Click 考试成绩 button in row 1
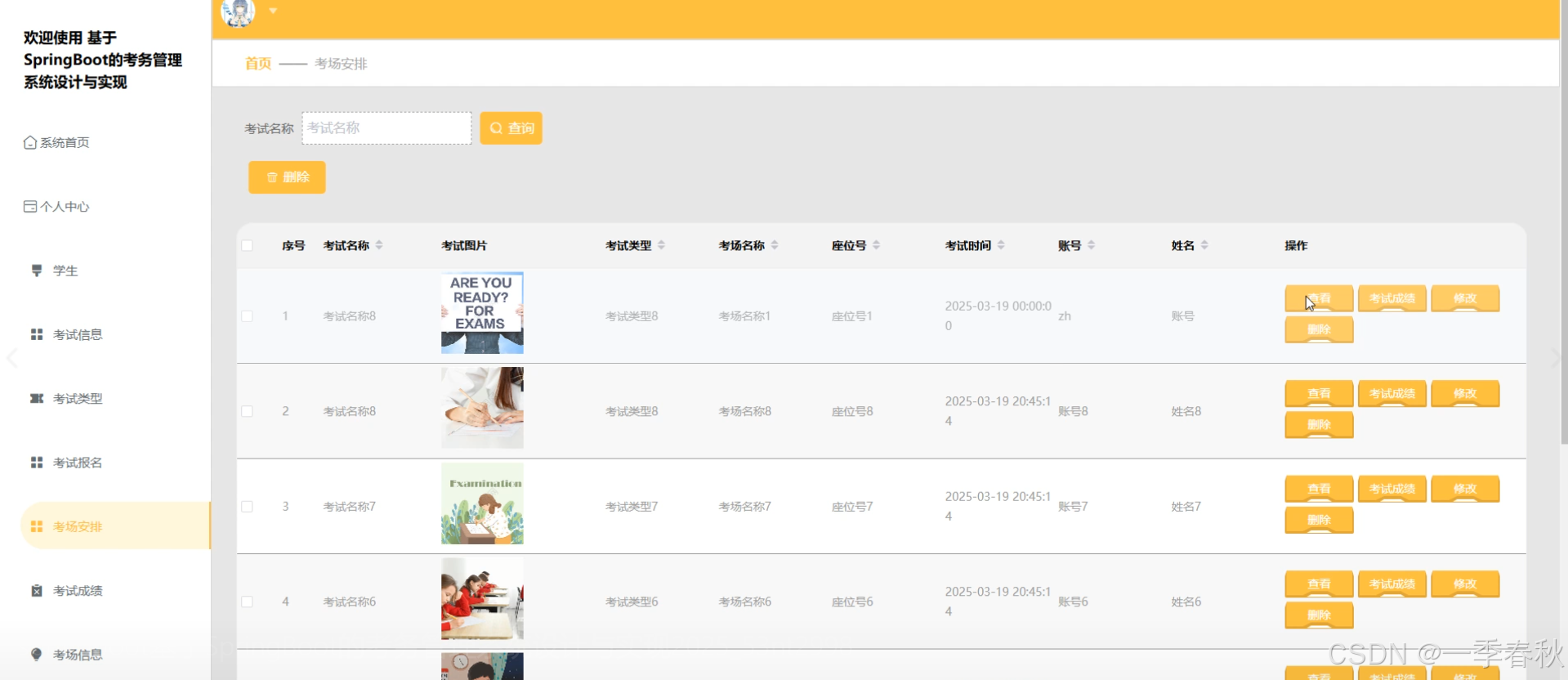Viewport: 1568px width, 680px height. [1392, 298]
